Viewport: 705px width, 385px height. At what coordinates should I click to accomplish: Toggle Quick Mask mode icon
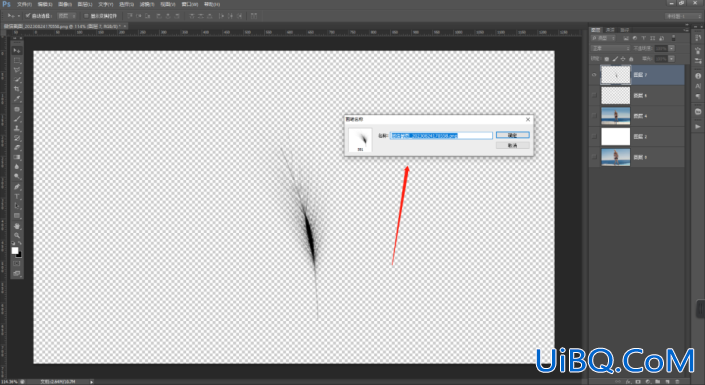17,264
